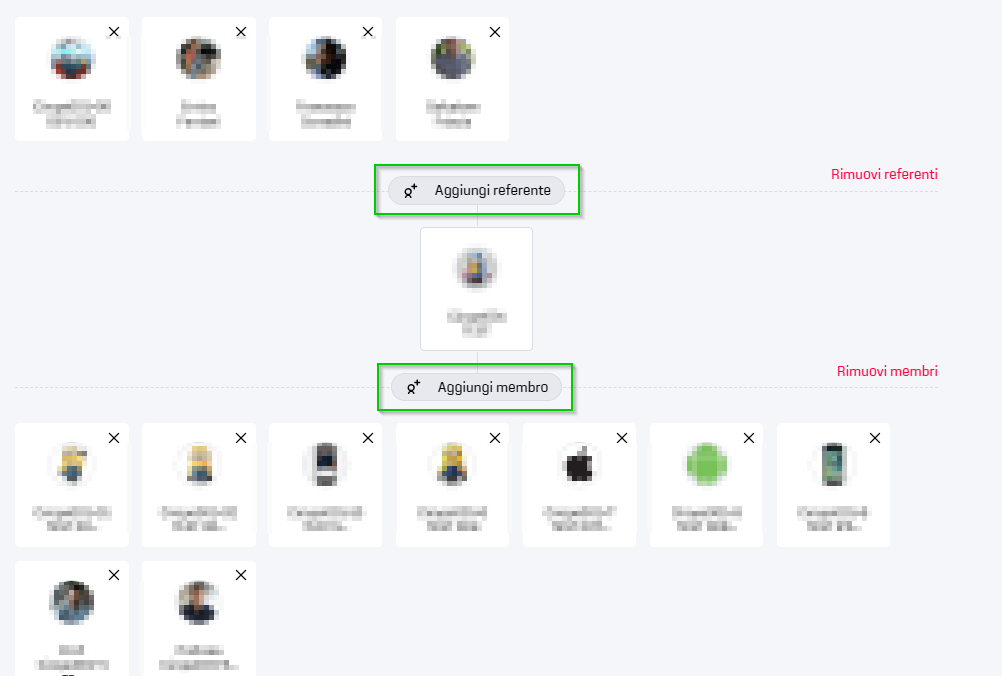Remove the green Android member card
The height and width of the screenshot is (676, 1002).
click(x=749, y=438)
